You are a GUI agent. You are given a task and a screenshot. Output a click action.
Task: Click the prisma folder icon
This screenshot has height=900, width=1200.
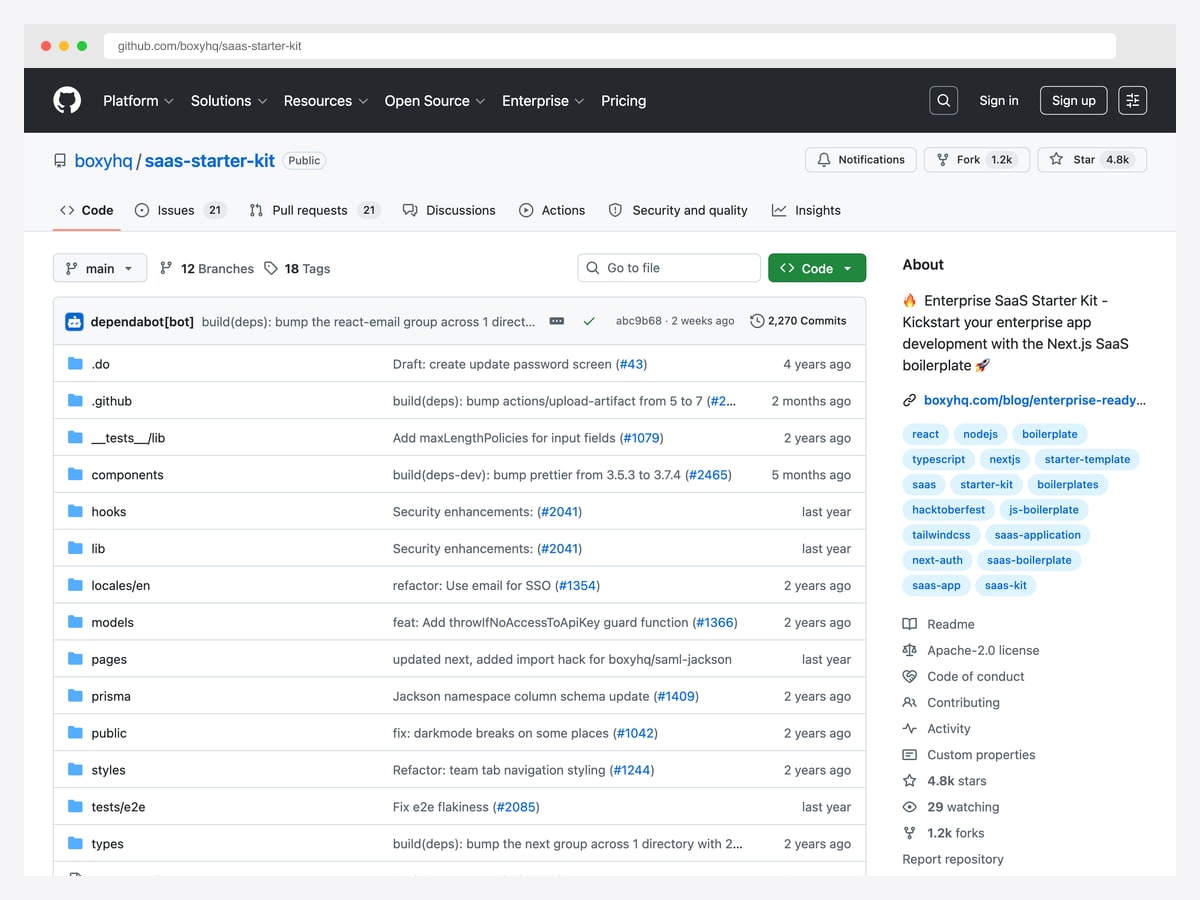pyautogui.click(x=75, y=696)
